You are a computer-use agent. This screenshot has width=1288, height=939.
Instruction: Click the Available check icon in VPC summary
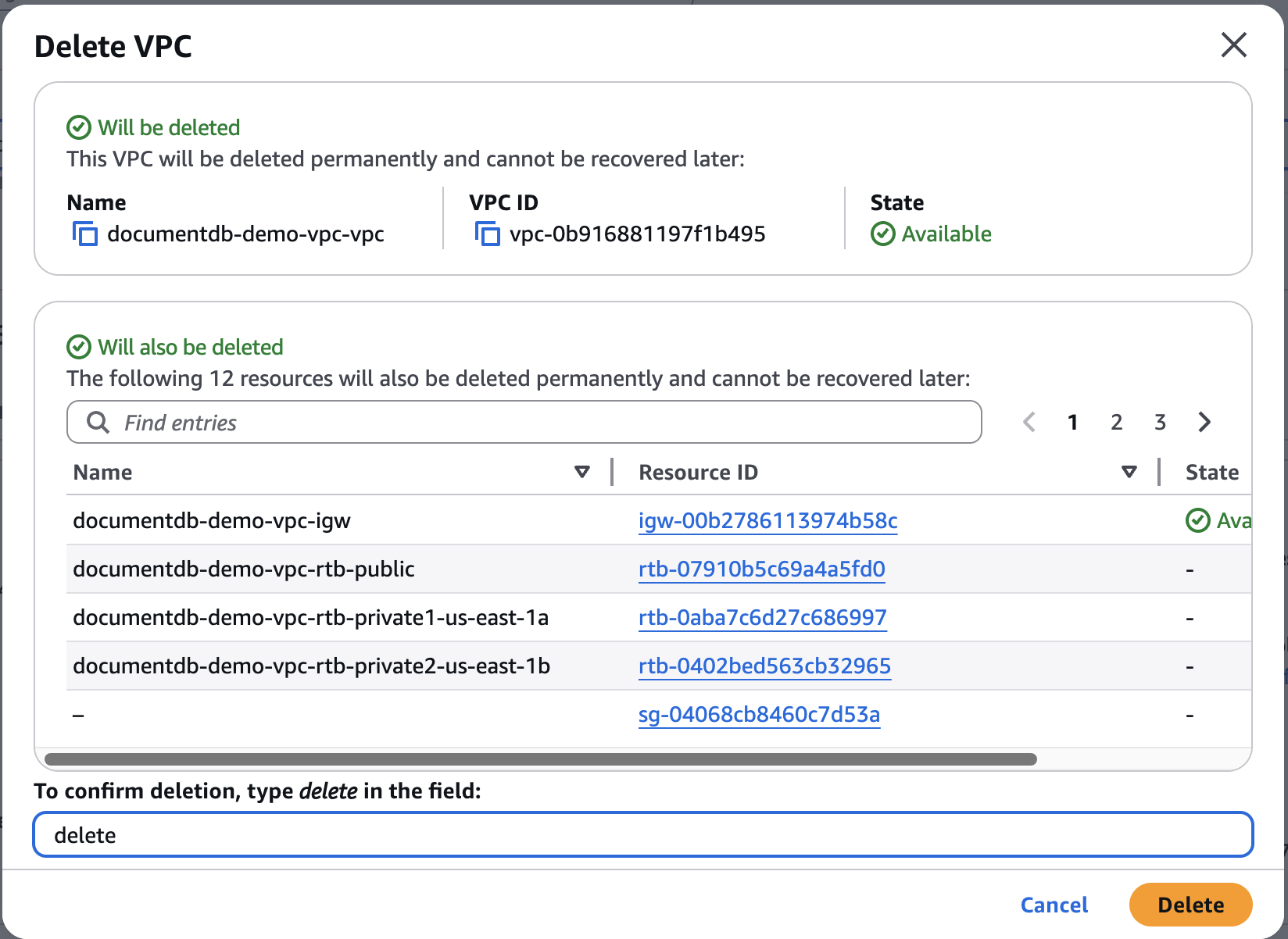pos(882,234)
